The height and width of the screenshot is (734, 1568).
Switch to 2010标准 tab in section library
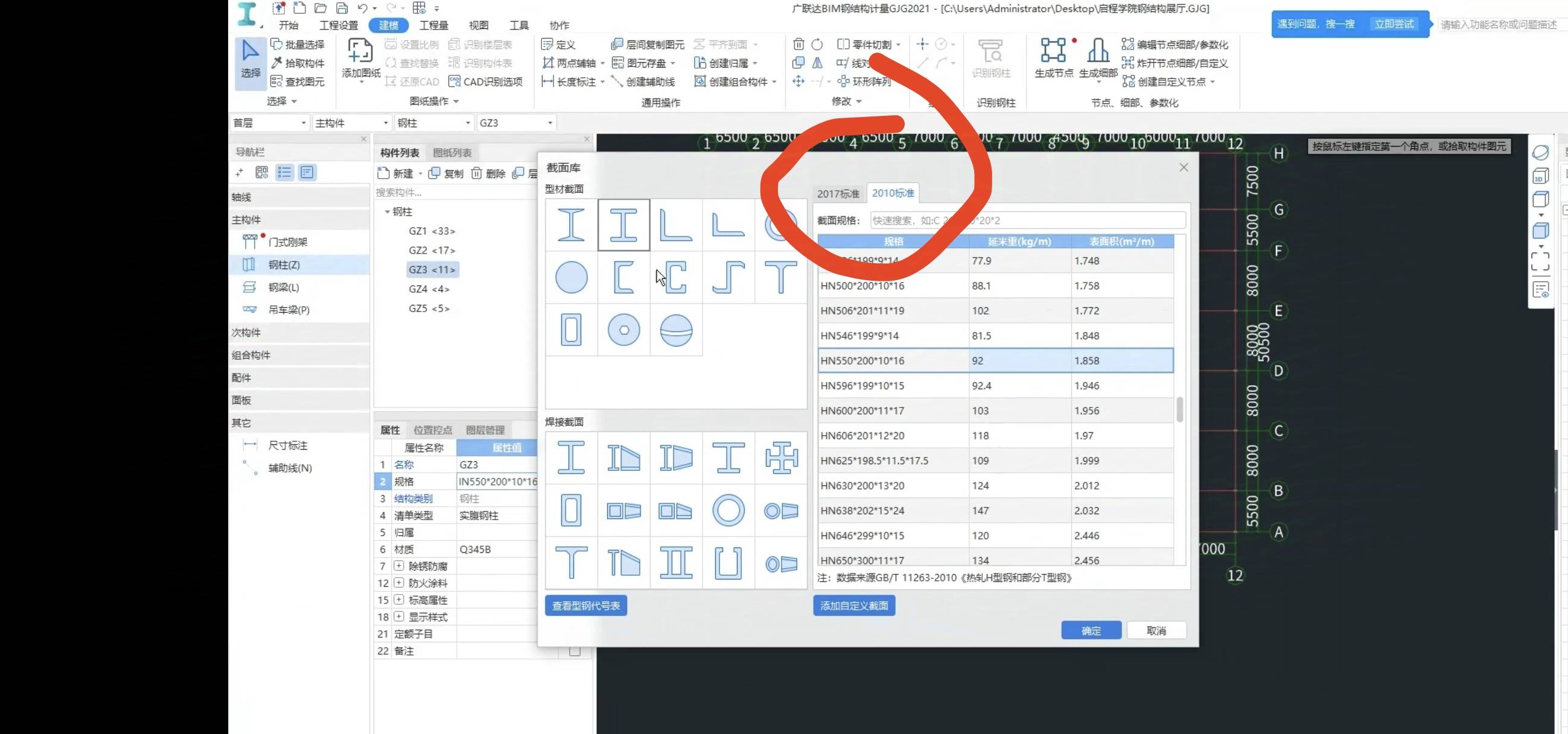pos(891,192)
